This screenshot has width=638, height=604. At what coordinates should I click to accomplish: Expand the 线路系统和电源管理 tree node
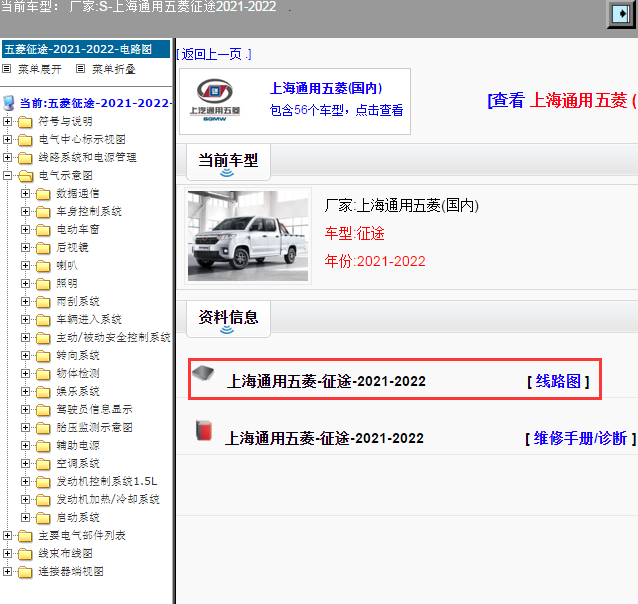pyautogui.click(x=7, y=157)
